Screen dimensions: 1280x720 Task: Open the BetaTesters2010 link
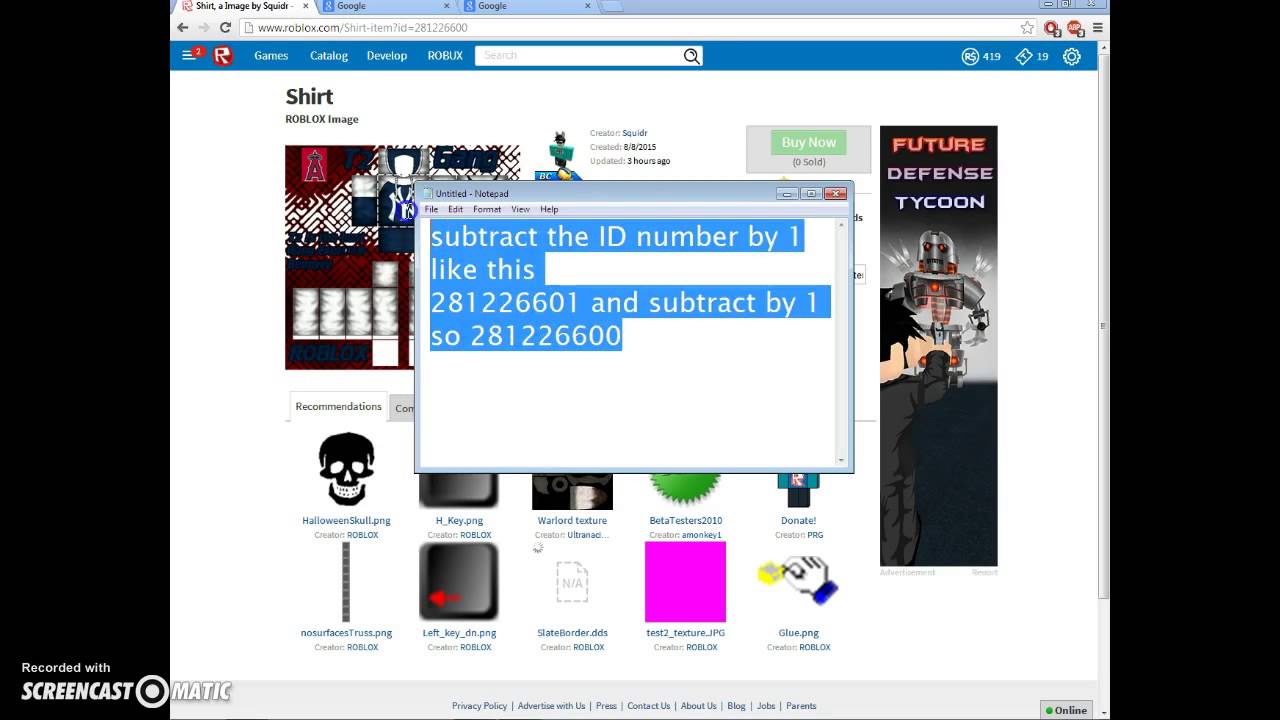685,521
